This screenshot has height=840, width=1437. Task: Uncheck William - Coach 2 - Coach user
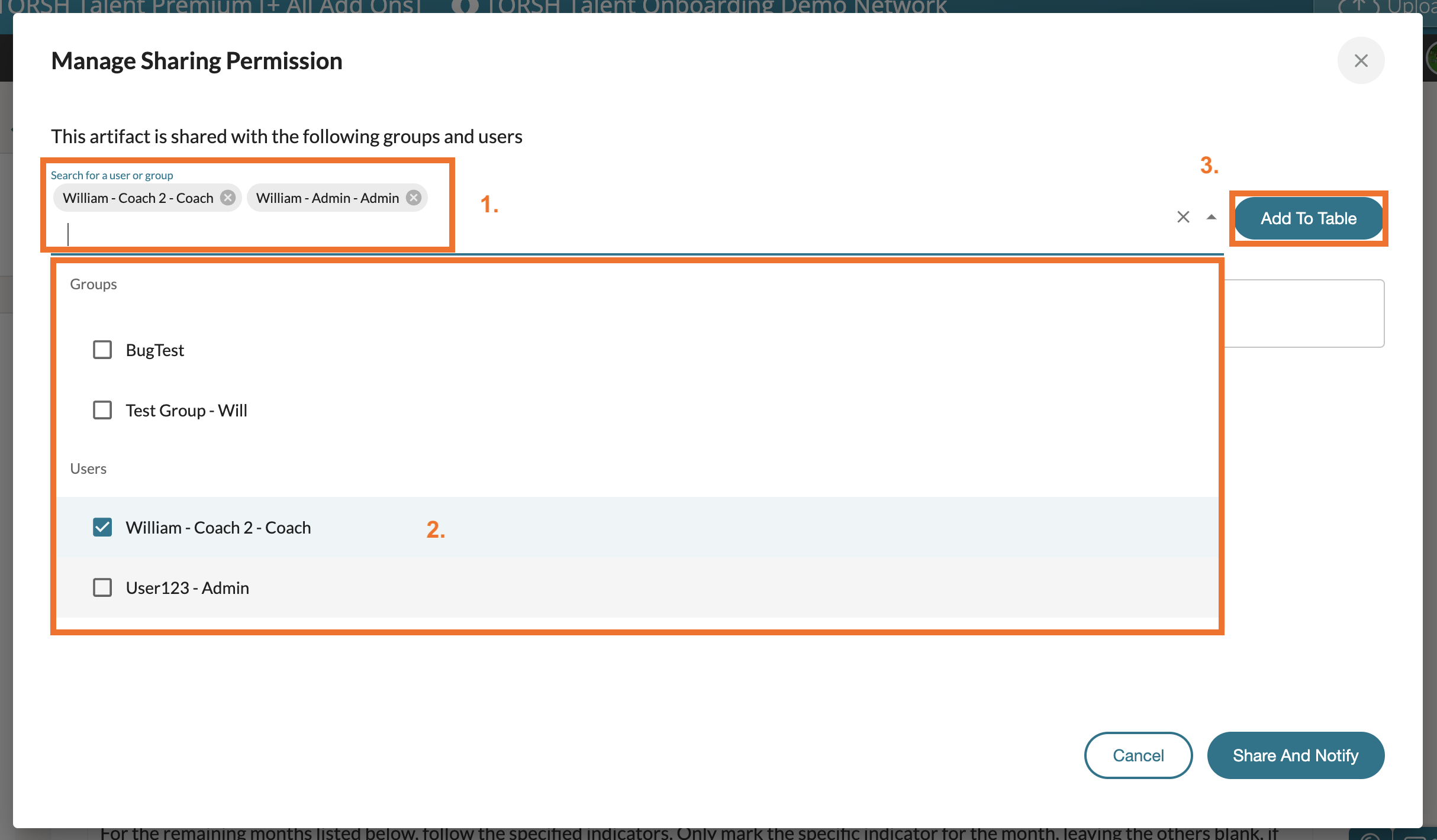click(x=102, y=527)
